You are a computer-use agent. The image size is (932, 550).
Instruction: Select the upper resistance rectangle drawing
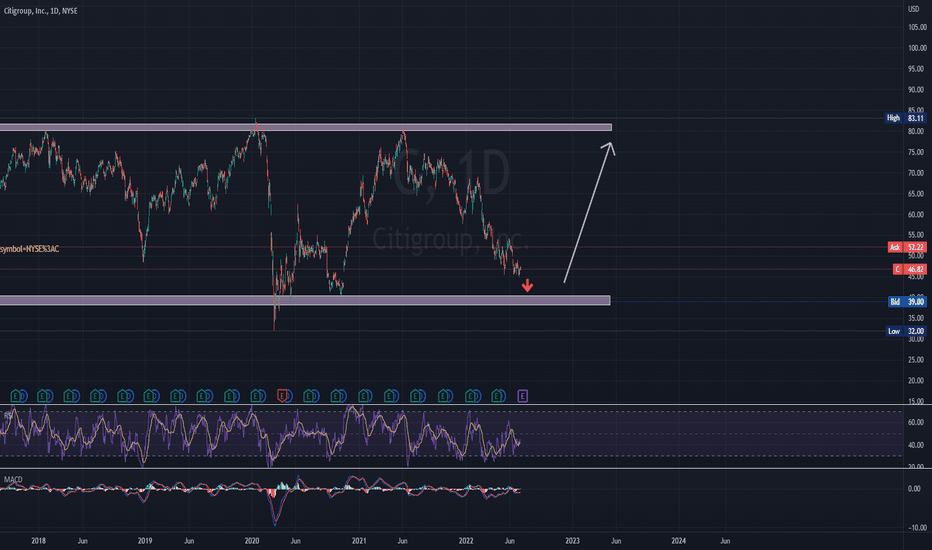tap(306, 127)
